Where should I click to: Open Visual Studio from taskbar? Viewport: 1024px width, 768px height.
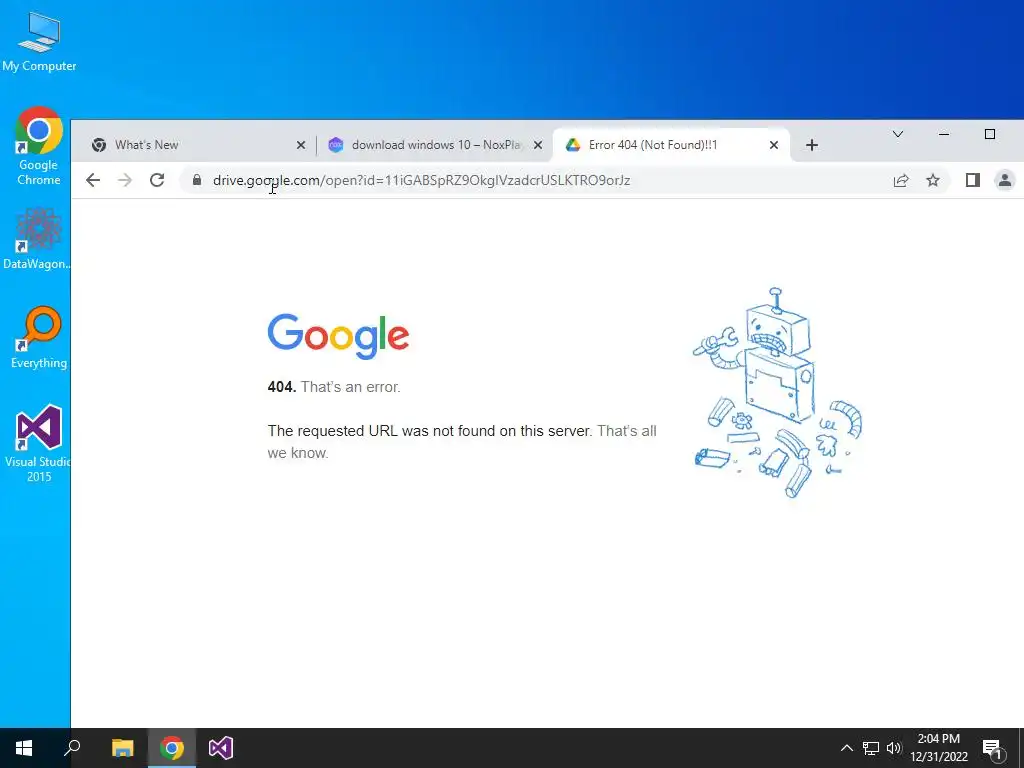coord(221,748)
